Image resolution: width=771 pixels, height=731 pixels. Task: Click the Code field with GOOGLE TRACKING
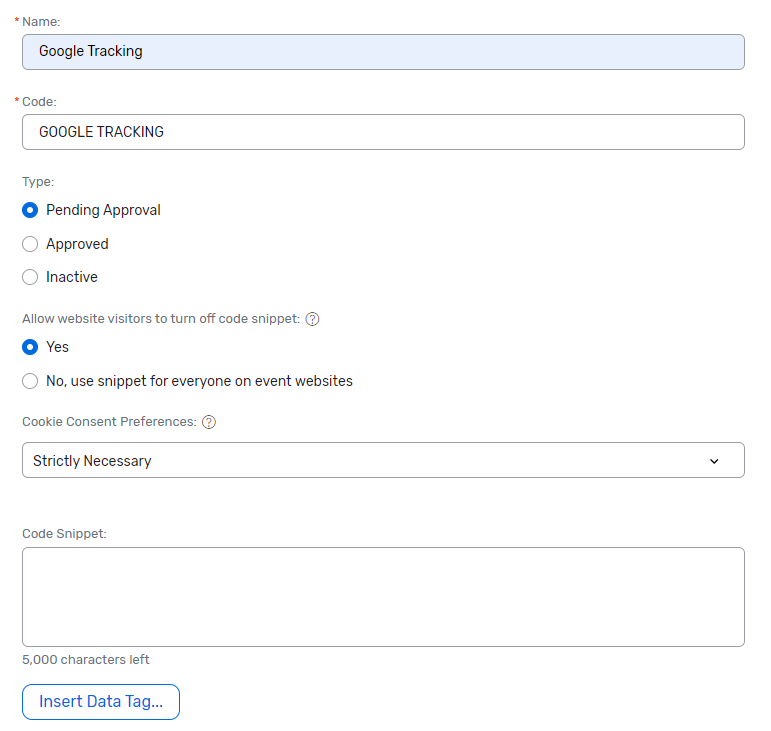(383, 132)
